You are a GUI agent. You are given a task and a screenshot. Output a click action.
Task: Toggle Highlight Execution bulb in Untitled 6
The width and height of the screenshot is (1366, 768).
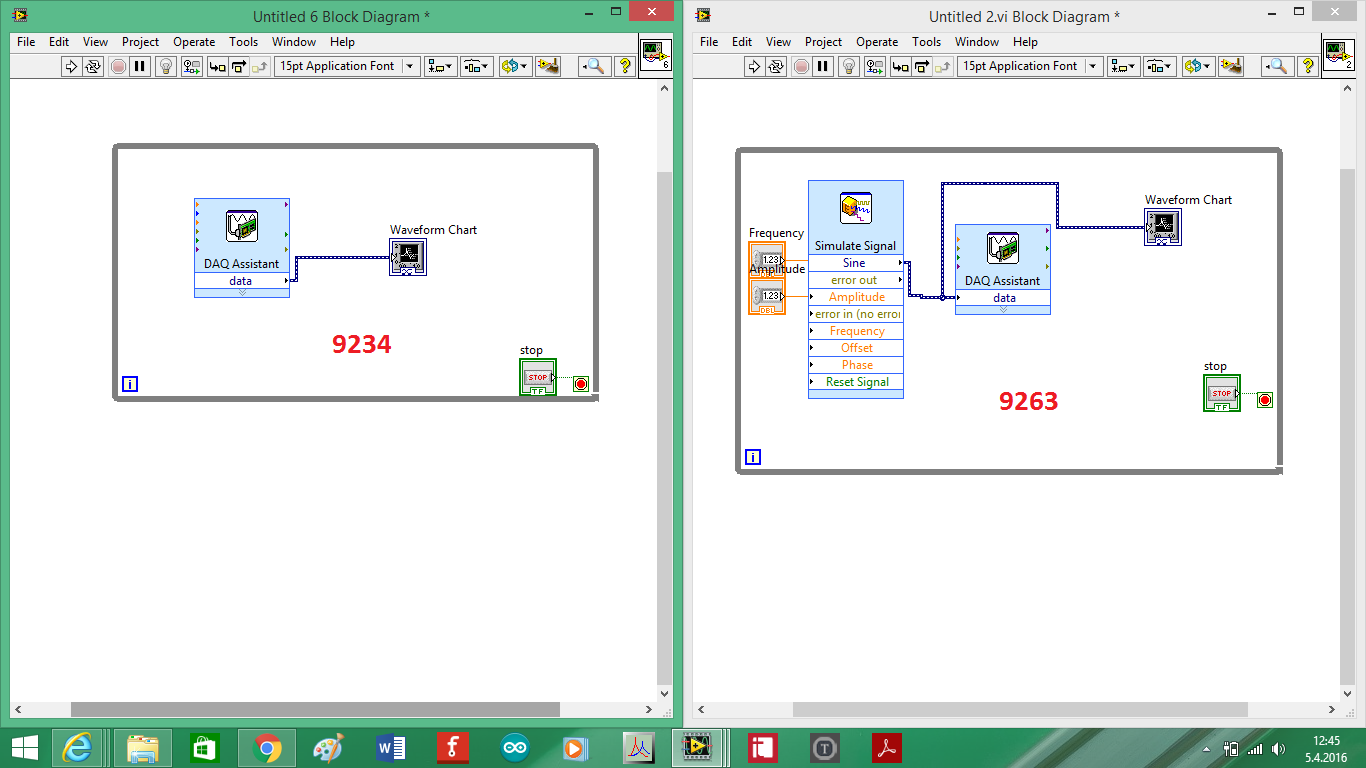[x=166, y=66]
